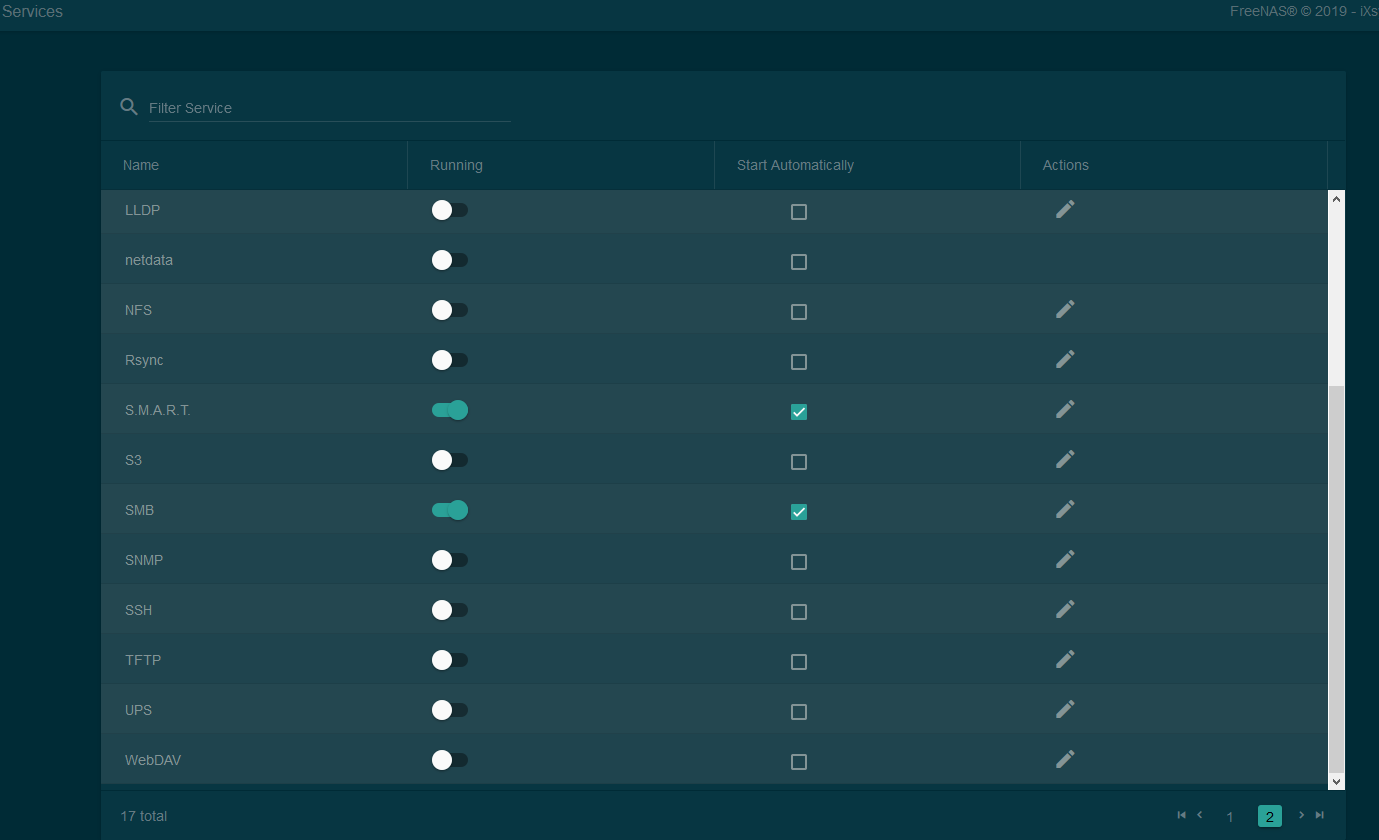Open SMB configuration pencil icon
1379x840 pixels.
(1065, 509)
